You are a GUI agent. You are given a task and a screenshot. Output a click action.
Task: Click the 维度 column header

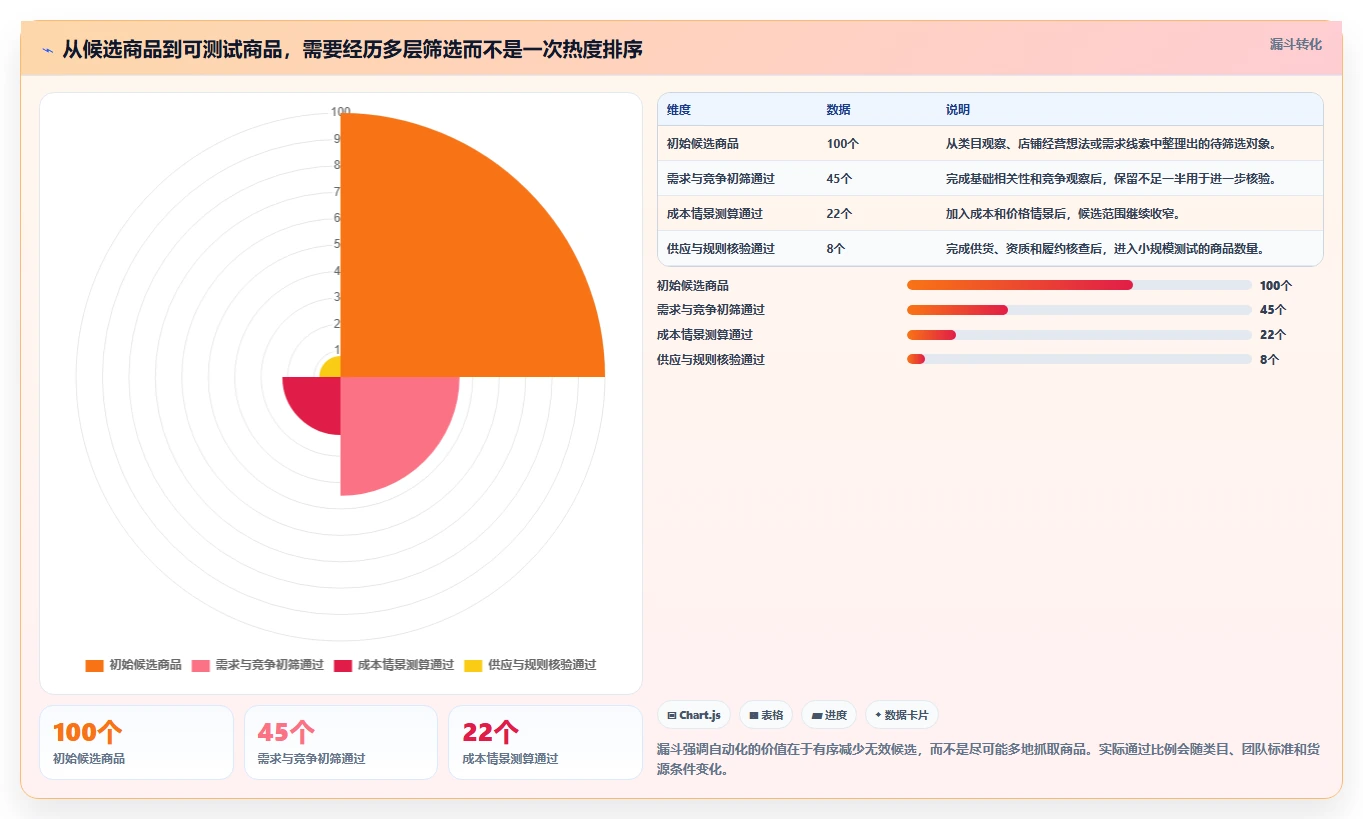[x=679, y=110]
